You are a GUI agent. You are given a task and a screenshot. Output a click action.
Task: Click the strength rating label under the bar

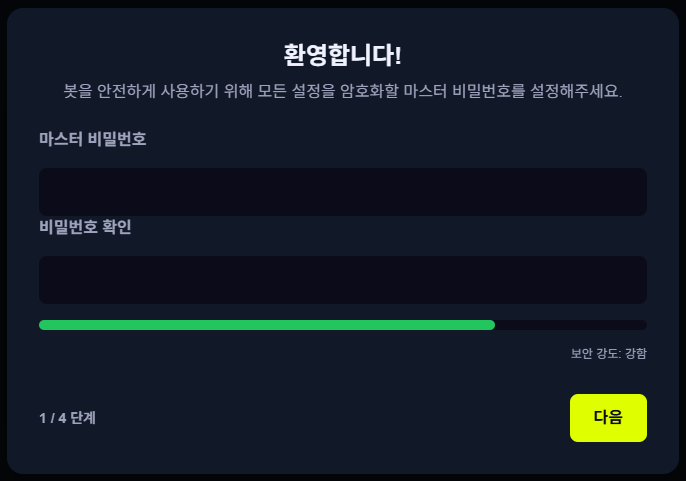coord(608,353)
